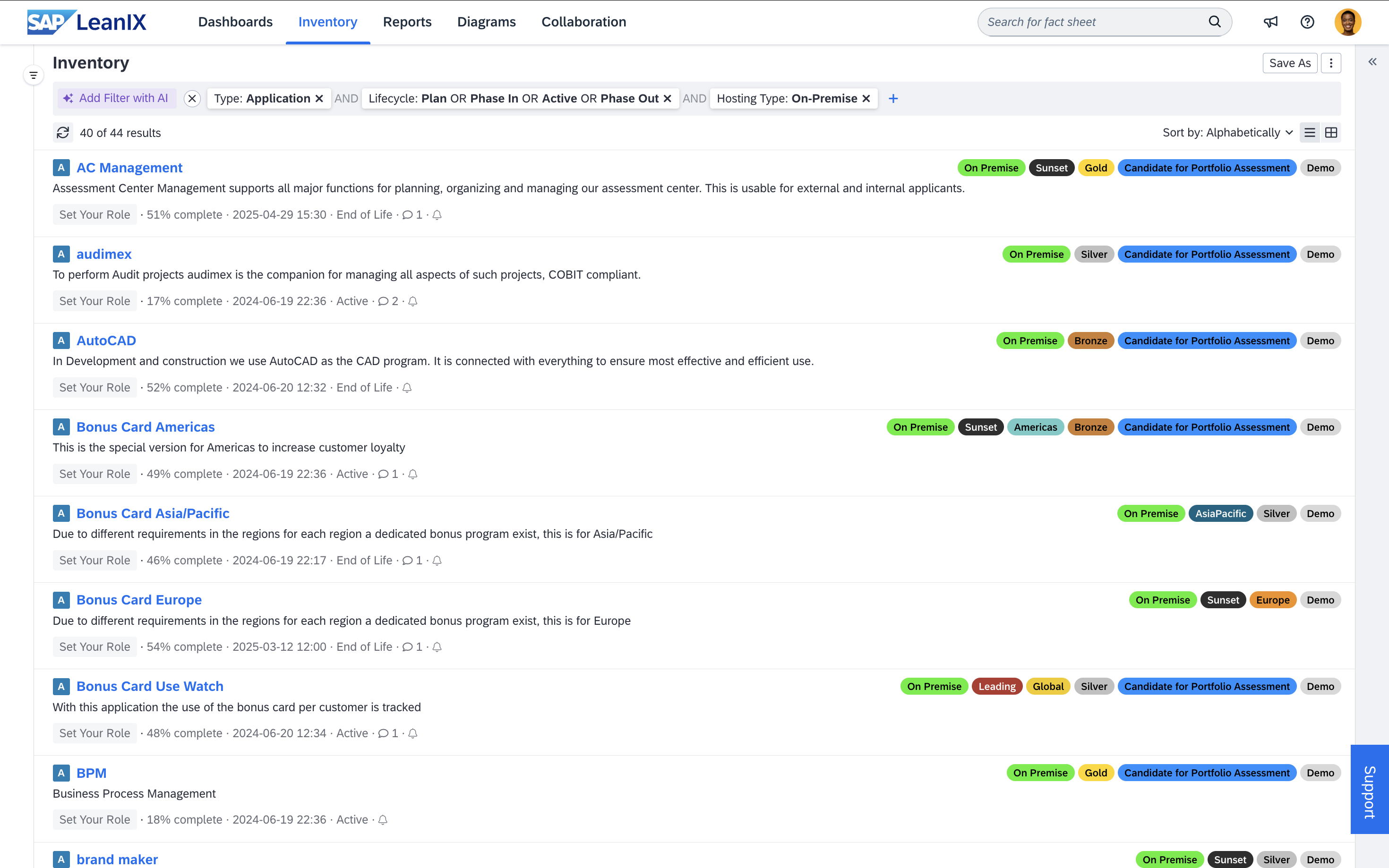Open the Sort by Alphabetically dropdown
Image resolution: width=1389 pixels, height=868 pixels.
[x=1227, y=133]
